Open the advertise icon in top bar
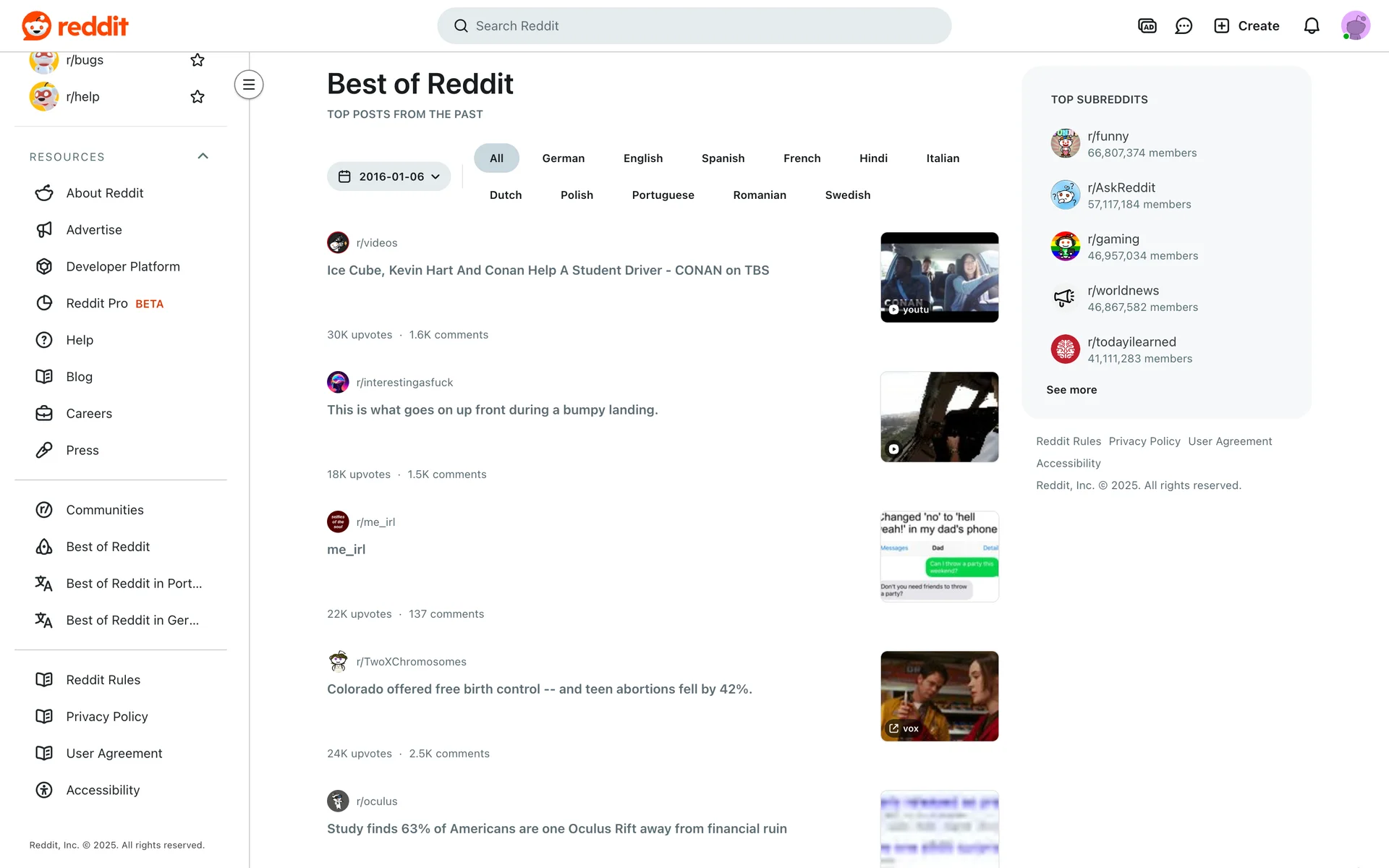Screen dimensions: 1389x868 pos(1147,26)
